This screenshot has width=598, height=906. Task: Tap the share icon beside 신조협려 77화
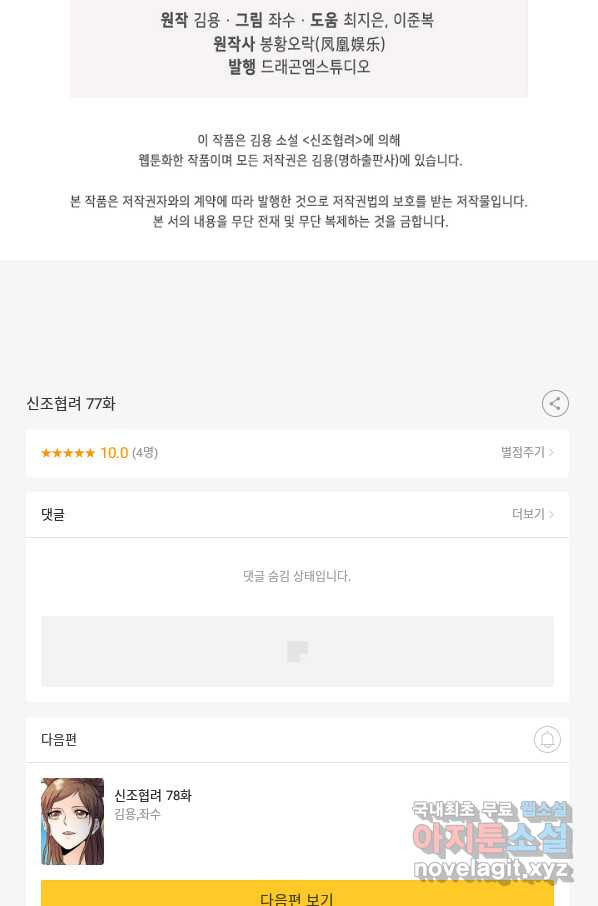(x=555, y=403)
